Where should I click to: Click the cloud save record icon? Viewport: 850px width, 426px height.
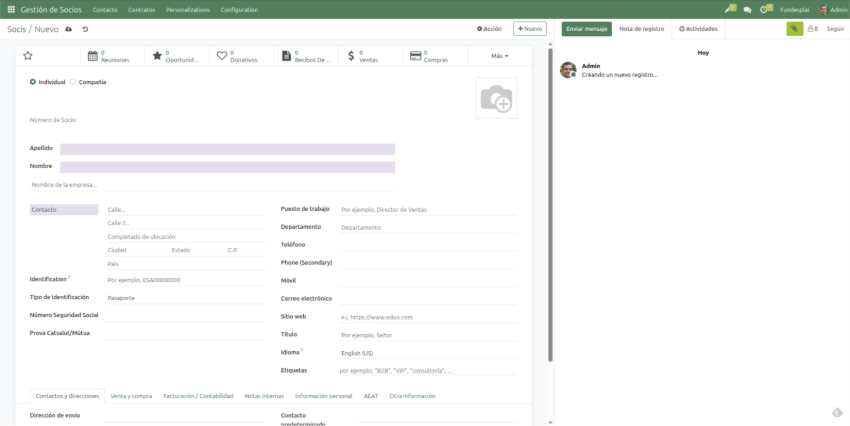[69, 29]
